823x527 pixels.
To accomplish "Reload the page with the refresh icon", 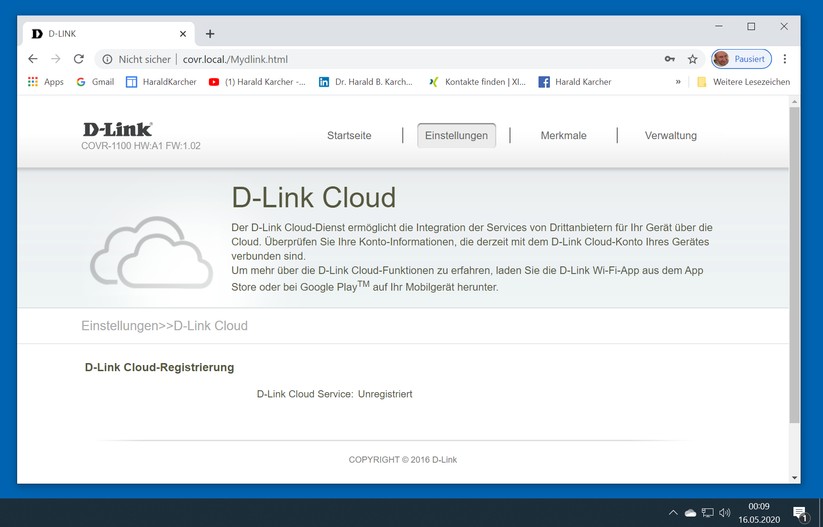I will 79,59.
